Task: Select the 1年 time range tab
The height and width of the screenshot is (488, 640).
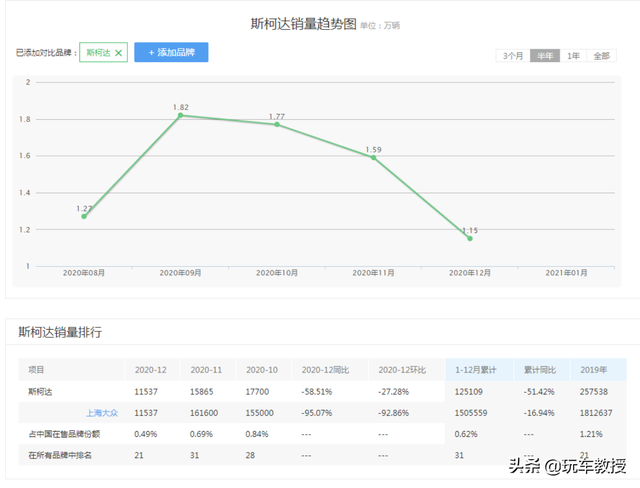Action: pos(573,56)
